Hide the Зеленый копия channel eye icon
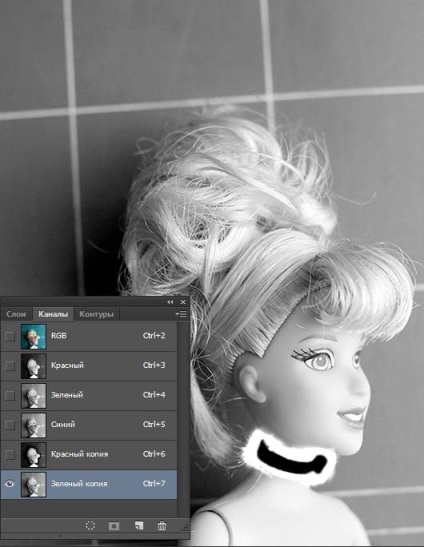The image size is (424, 547). [10, 484]
